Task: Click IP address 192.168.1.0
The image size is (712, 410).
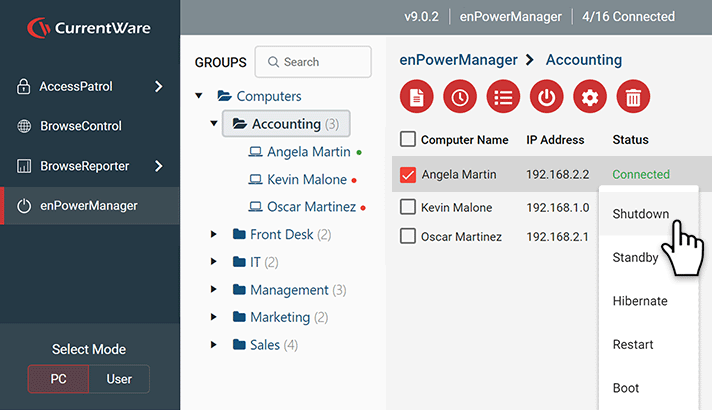Action: pos(558,207)
